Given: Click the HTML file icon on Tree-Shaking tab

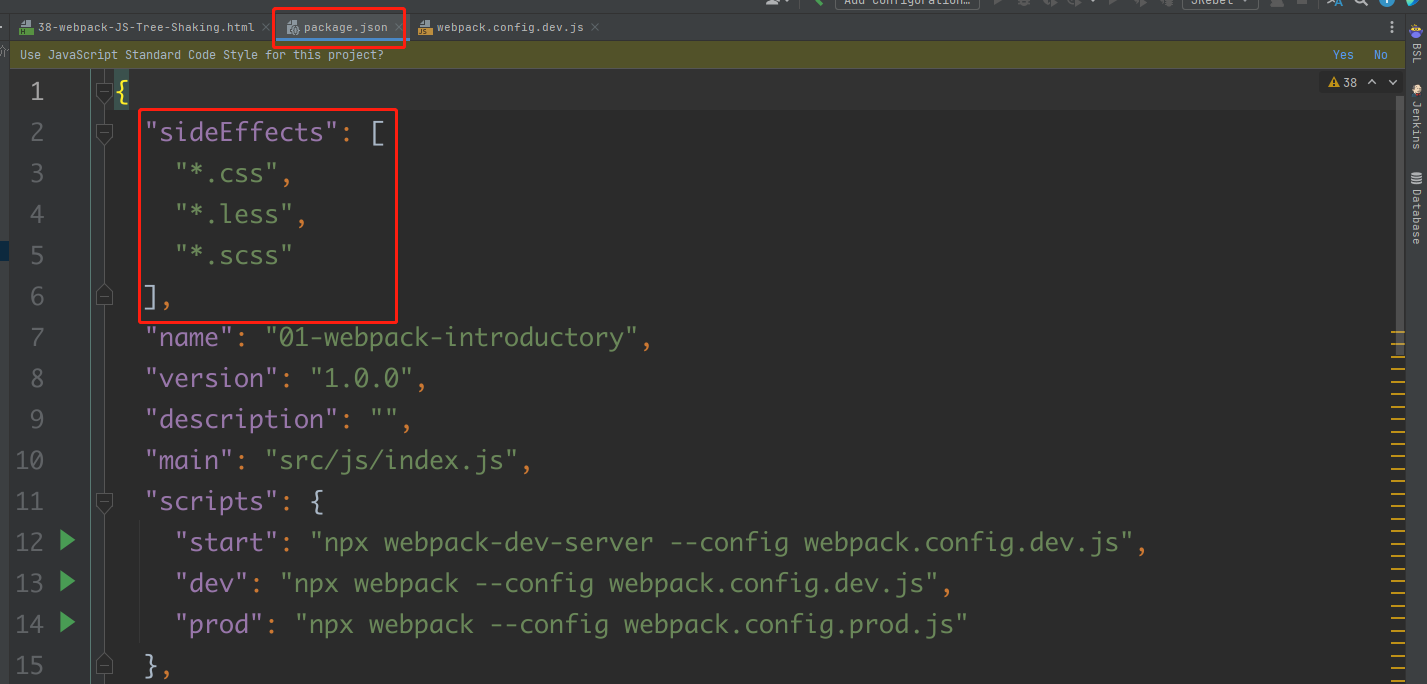Looking at the screenshot, I should [27, 27].
